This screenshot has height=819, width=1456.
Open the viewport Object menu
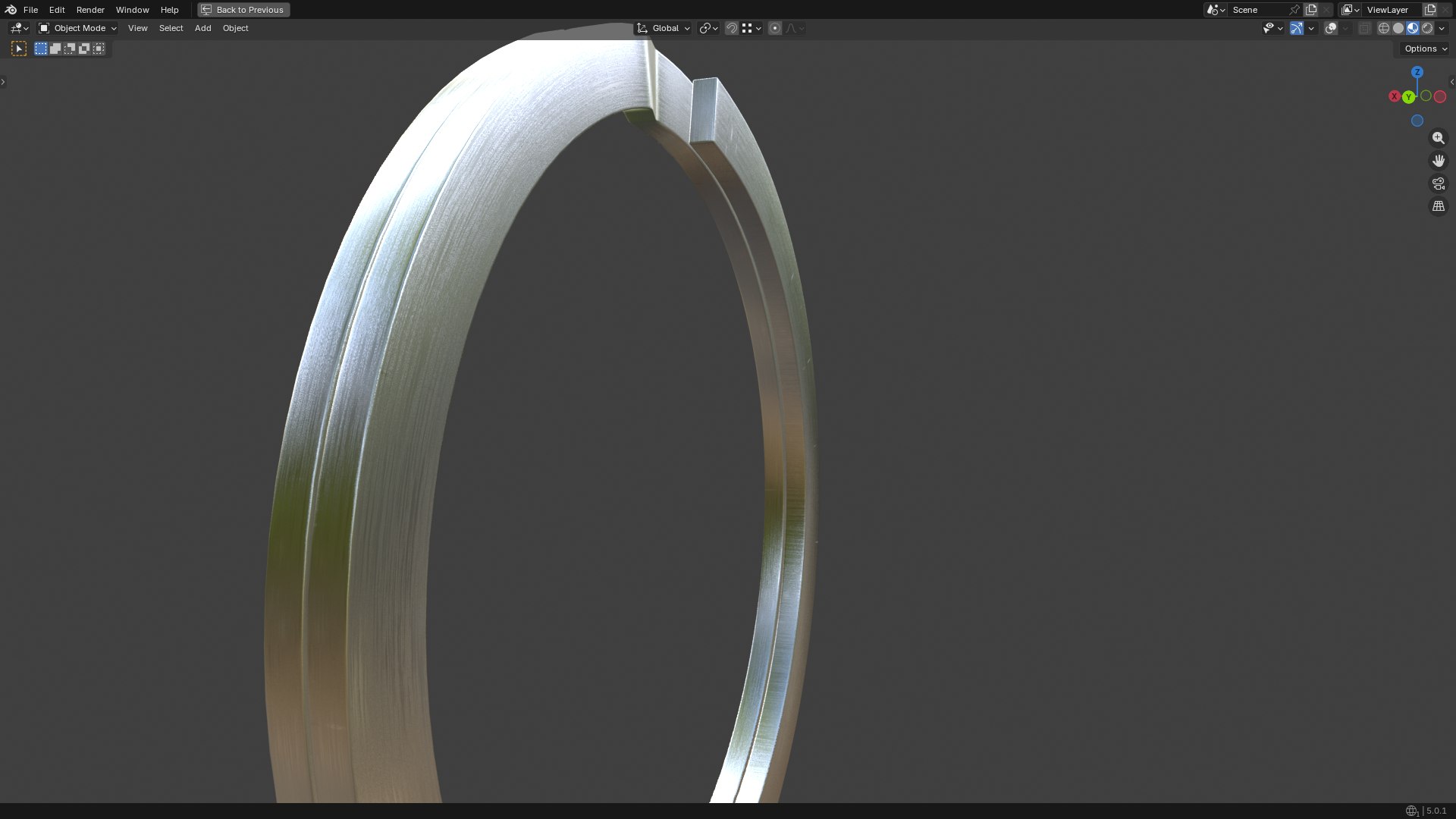[x=235, y=28]
